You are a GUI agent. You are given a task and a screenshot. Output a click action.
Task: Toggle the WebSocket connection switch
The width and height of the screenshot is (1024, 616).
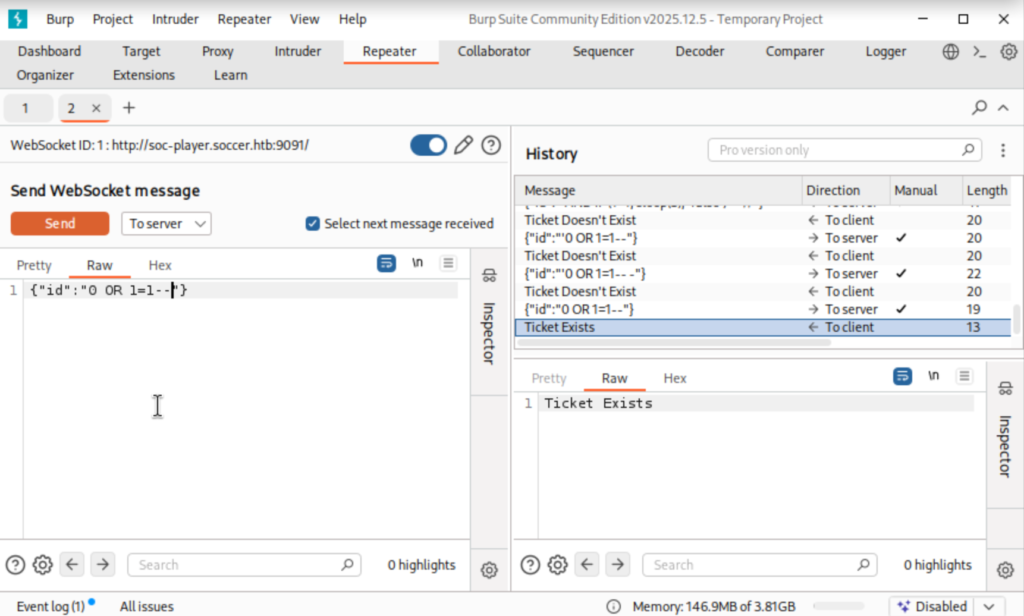click(x=428, y=144)
